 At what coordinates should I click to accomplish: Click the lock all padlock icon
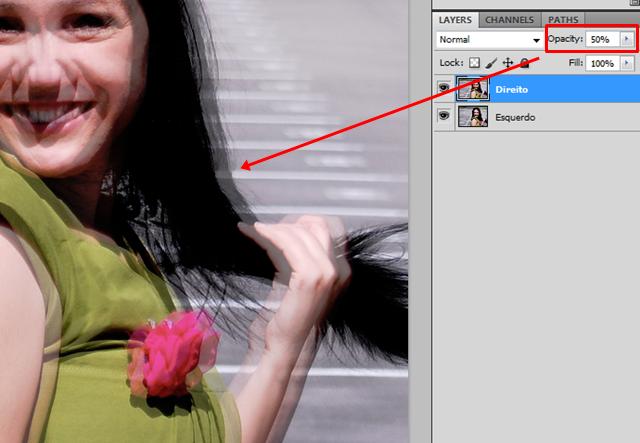tap(524, 62)
